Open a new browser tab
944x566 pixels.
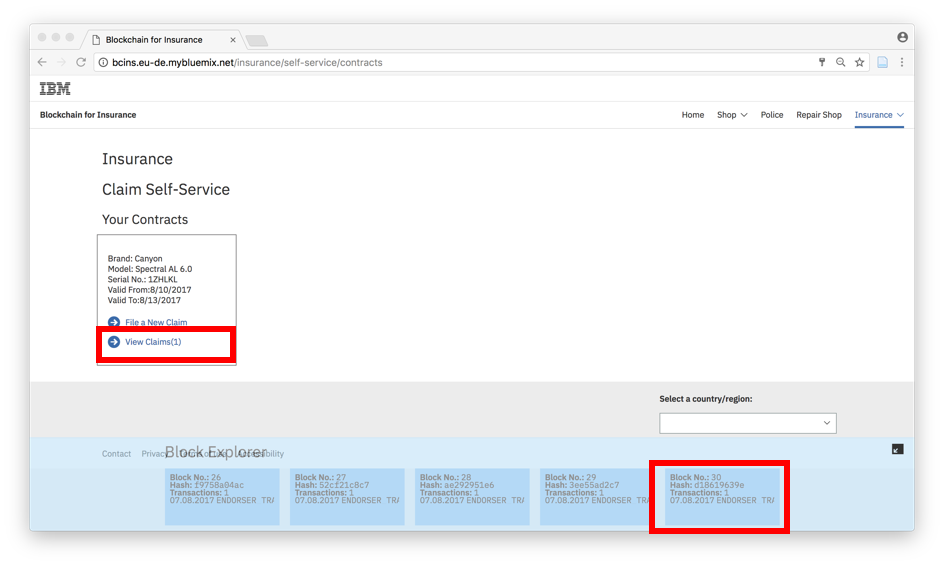(257, 40)
